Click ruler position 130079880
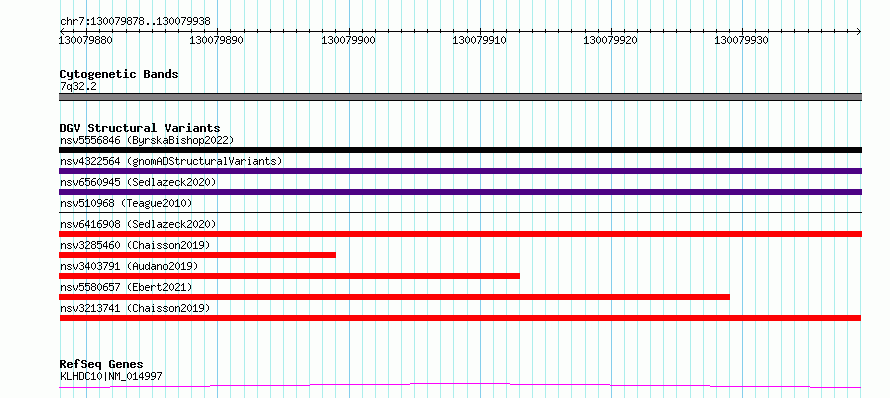The width and height of the screenshot is (890, 398). (x=86, y=40)
